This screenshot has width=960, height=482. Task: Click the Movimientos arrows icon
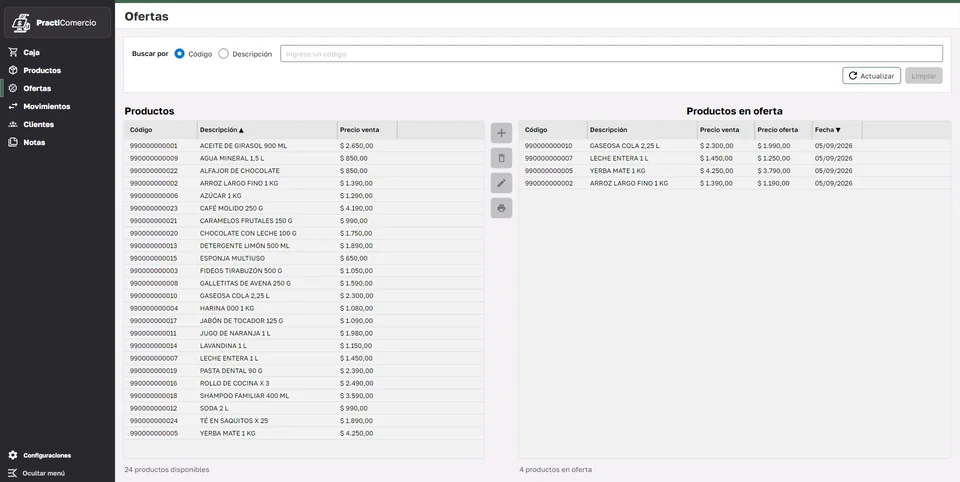point(13,107)
